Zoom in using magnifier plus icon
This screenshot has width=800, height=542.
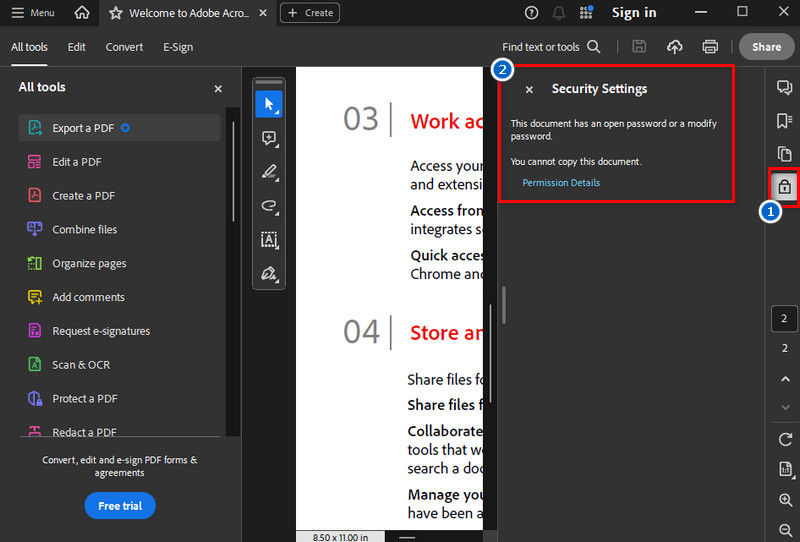(784, 500)
